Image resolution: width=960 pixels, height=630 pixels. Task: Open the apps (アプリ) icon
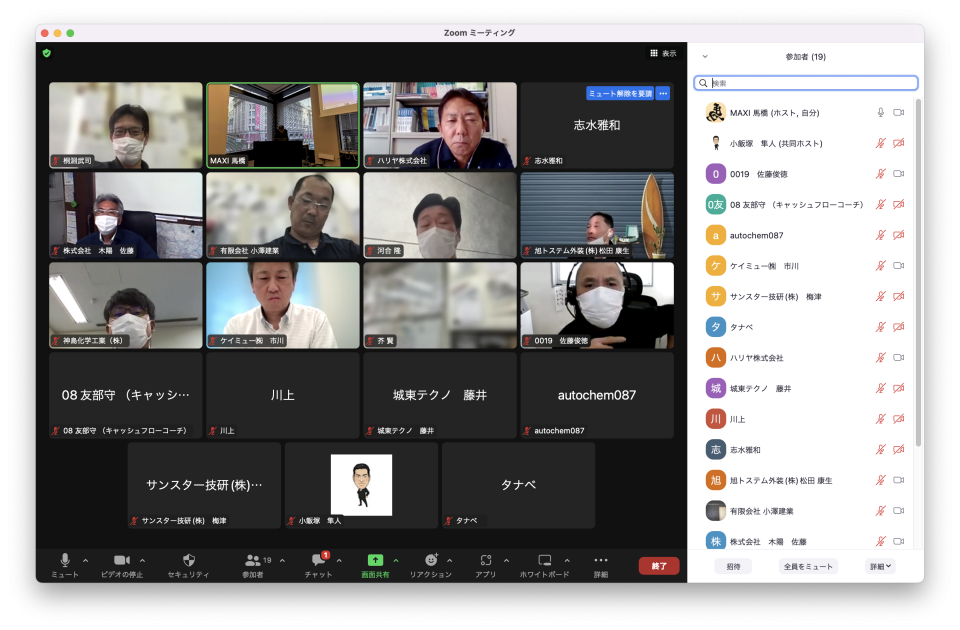tap(486, 560)
